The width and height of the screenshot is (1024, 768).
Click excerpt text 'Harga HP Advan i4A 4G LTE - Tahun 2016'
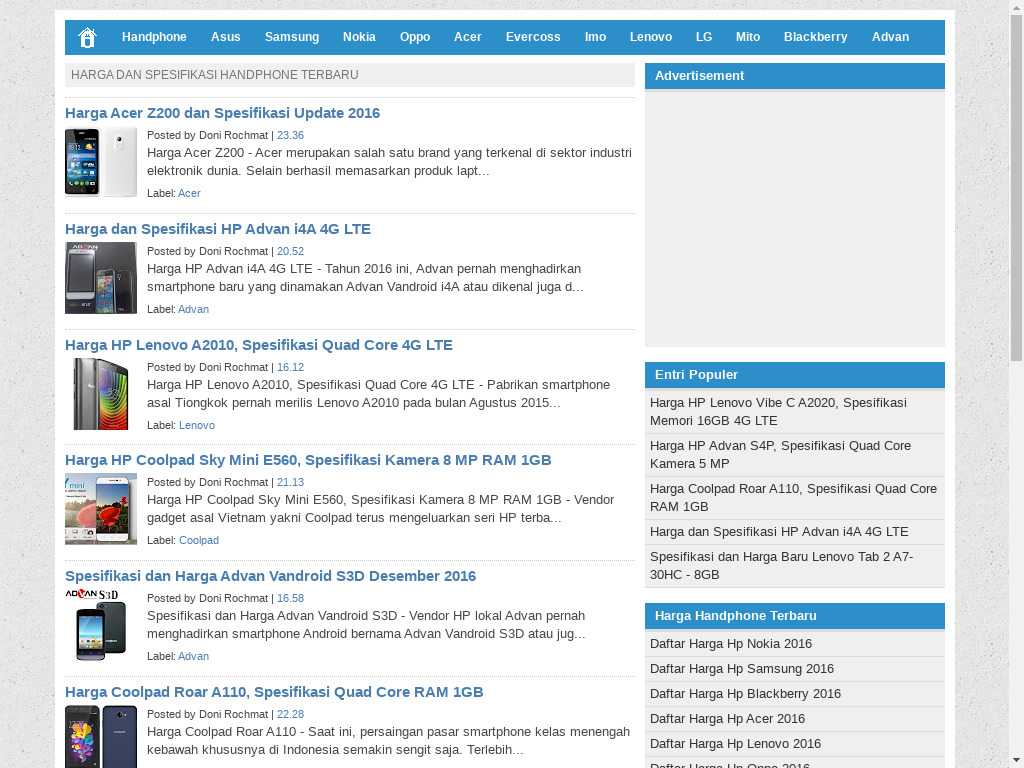(365, 278)
